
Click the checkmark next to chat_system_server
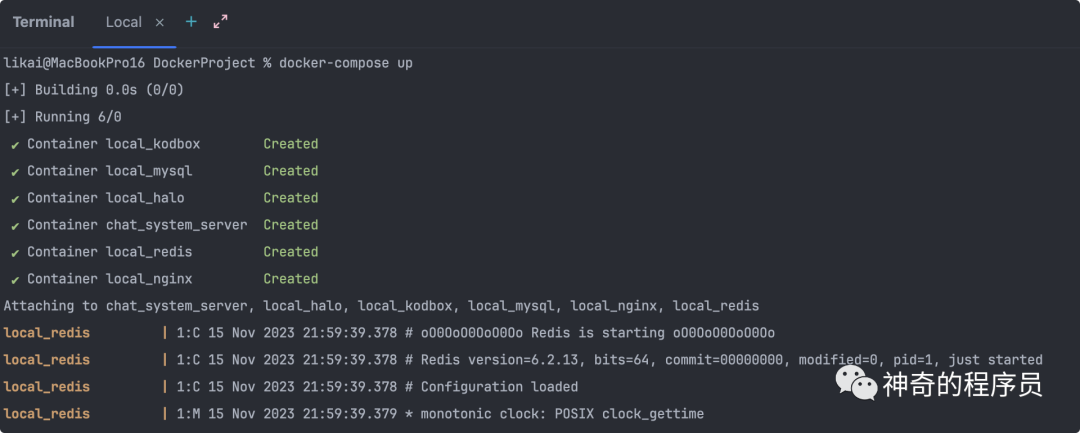coord(15,225)
